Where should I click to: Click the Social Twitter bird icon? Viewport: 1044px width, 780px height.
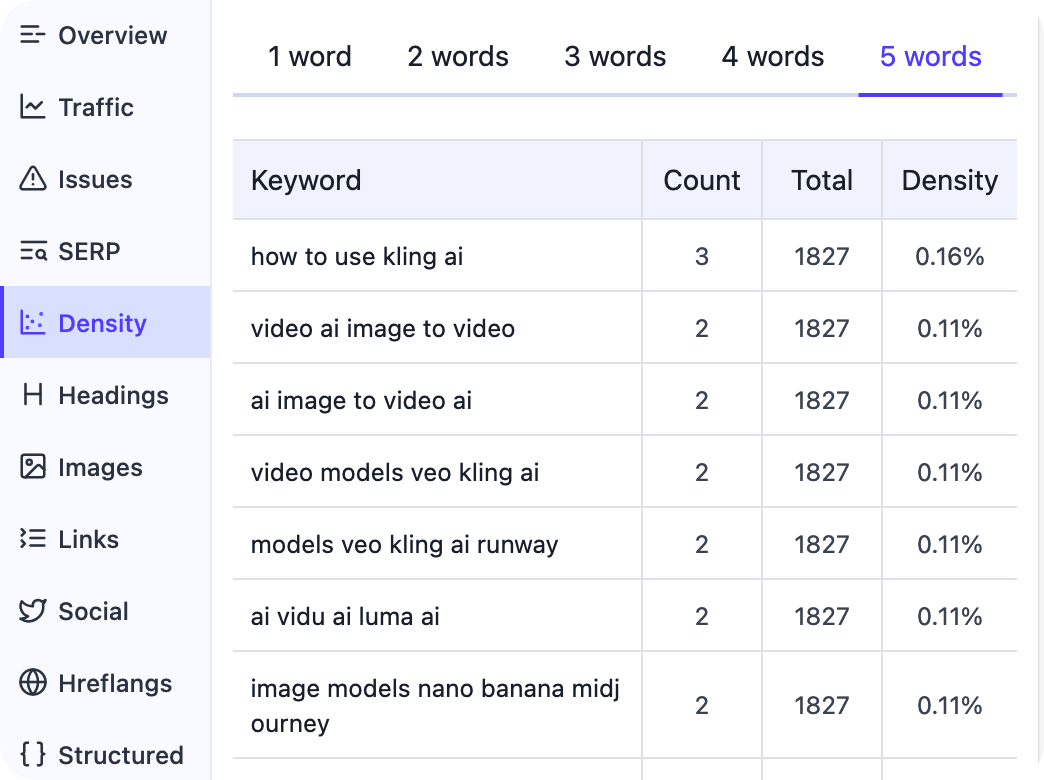[33, 612]
